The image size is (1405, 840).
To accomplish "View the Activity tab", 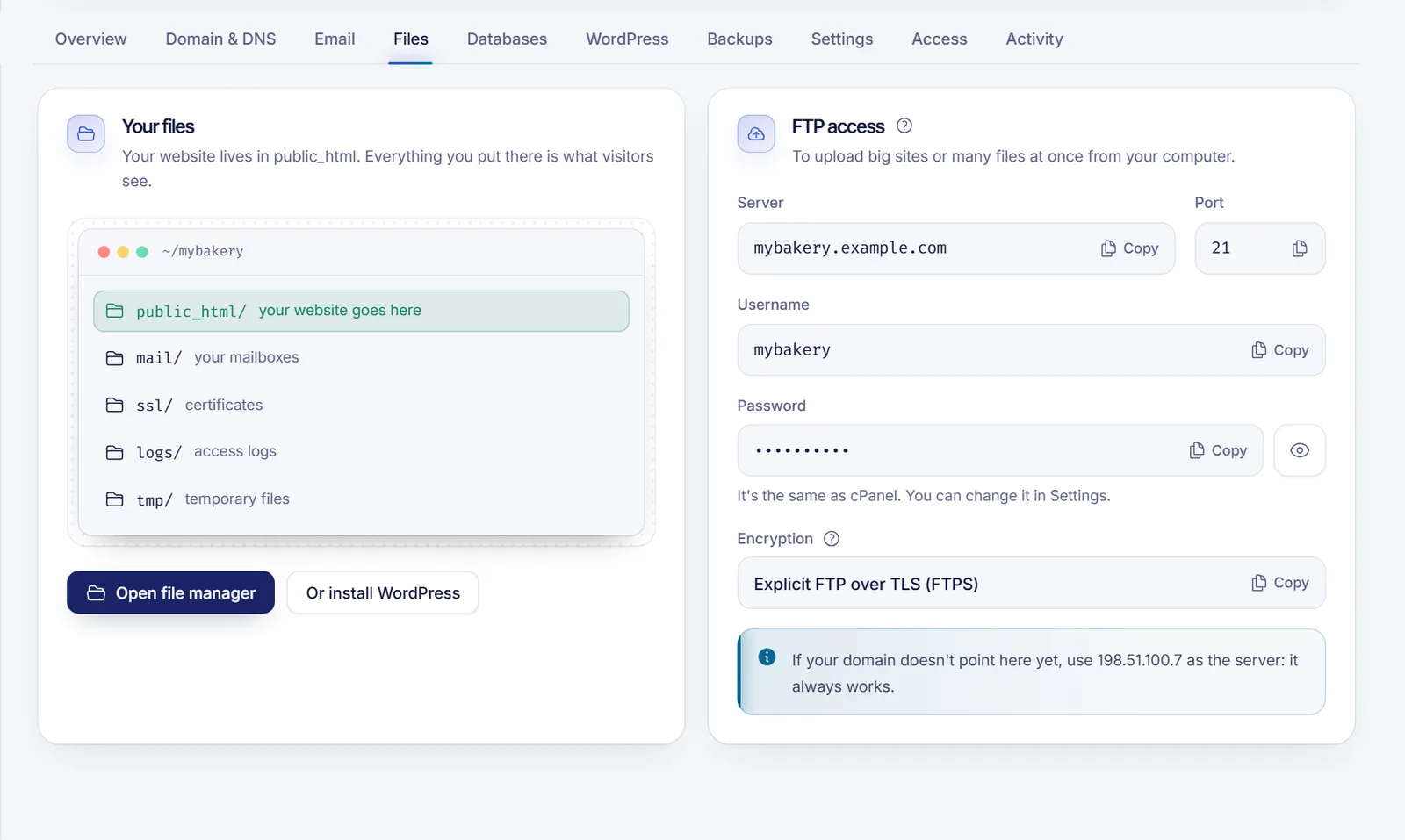I will pos(1034,39).
